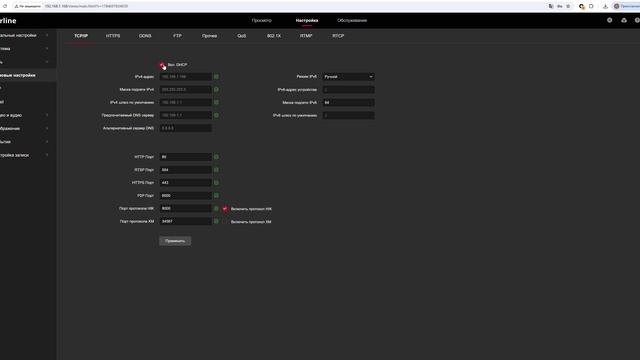640x360 pixels.
Task: Click green icon next to HTTP port field
Action: point(216,157)
